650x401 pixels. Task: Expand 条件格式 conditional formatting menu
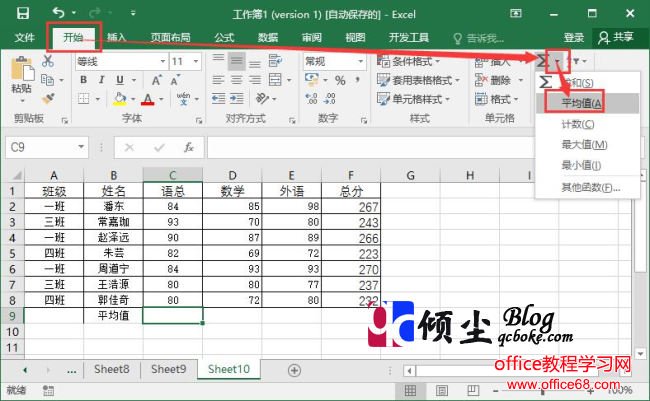pyautogui.click(x=409, y=61)
